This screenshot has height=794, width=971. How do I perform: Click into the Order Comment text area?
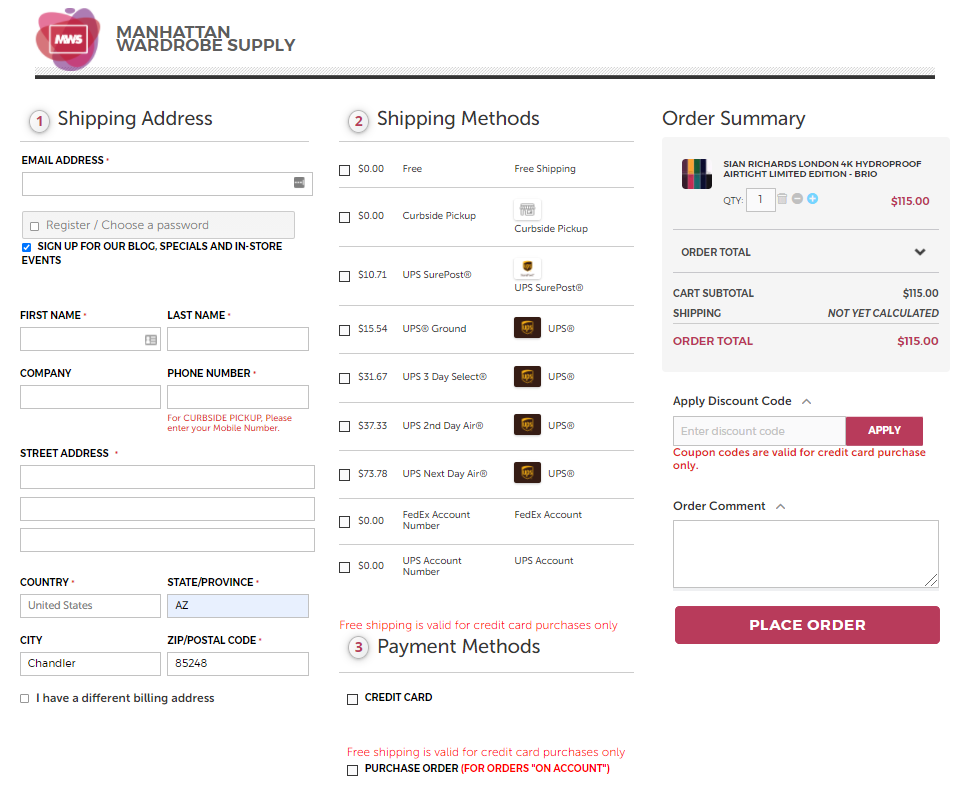click(806, 554)
